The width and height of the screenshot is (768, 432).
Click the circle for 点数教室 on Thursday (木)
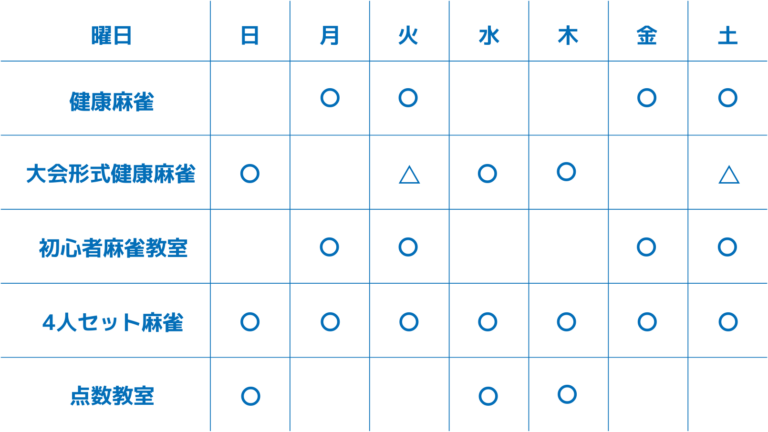[x=567, y=393]
